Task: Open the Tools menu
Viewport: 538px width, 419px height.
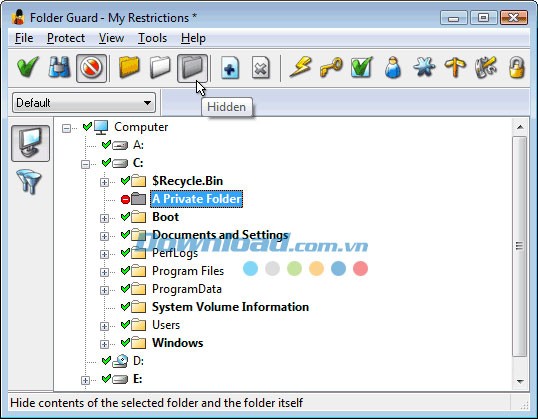Action: coord(152,38)
